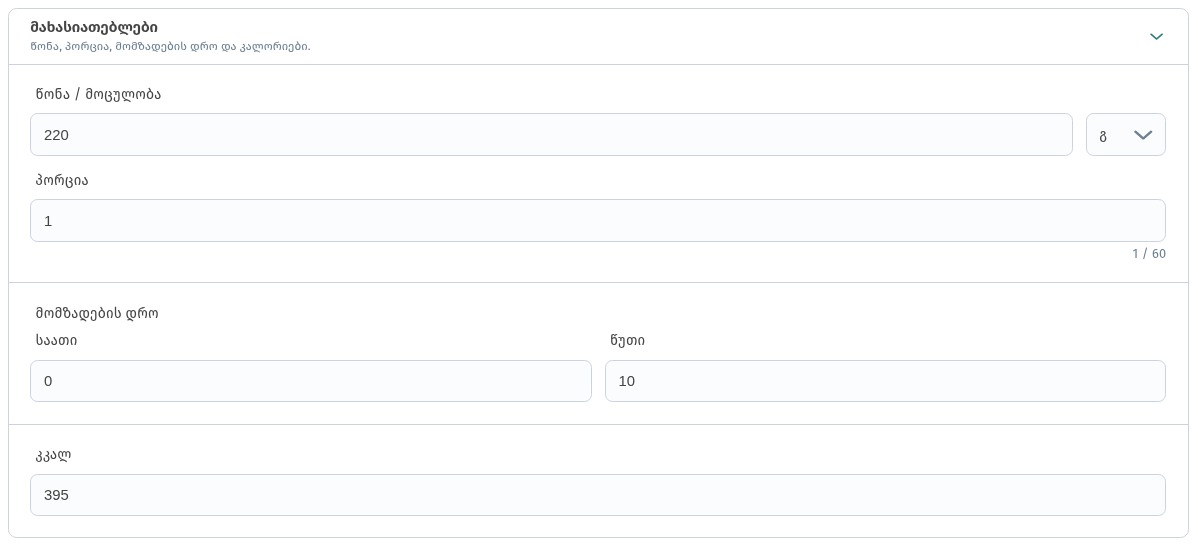Viewport: 1198px width, 546px height.
Task: Click the წუთი label
Action: (627, 341)
